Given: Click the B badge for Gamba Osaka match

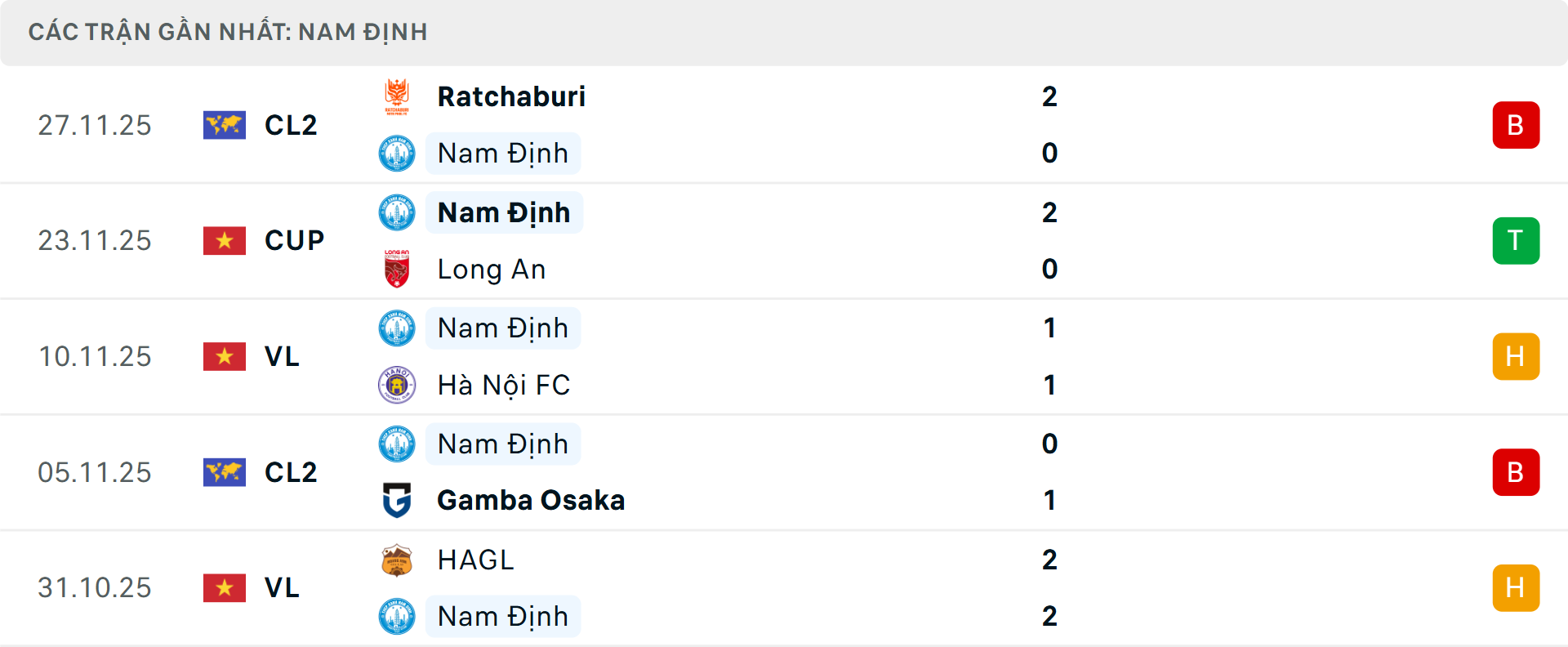Looking at the screenshot, I should (1516, 472).
